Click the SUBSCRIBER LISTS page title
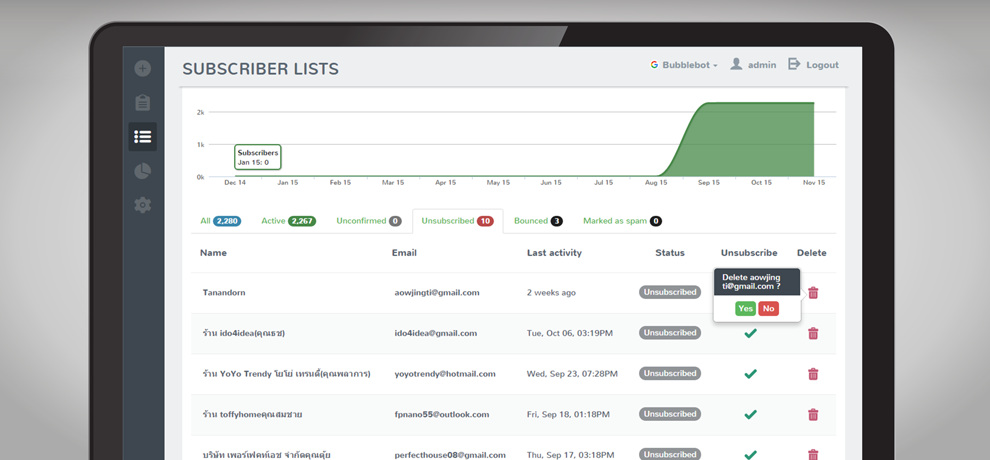990x460 pixels. click(261, 69)
